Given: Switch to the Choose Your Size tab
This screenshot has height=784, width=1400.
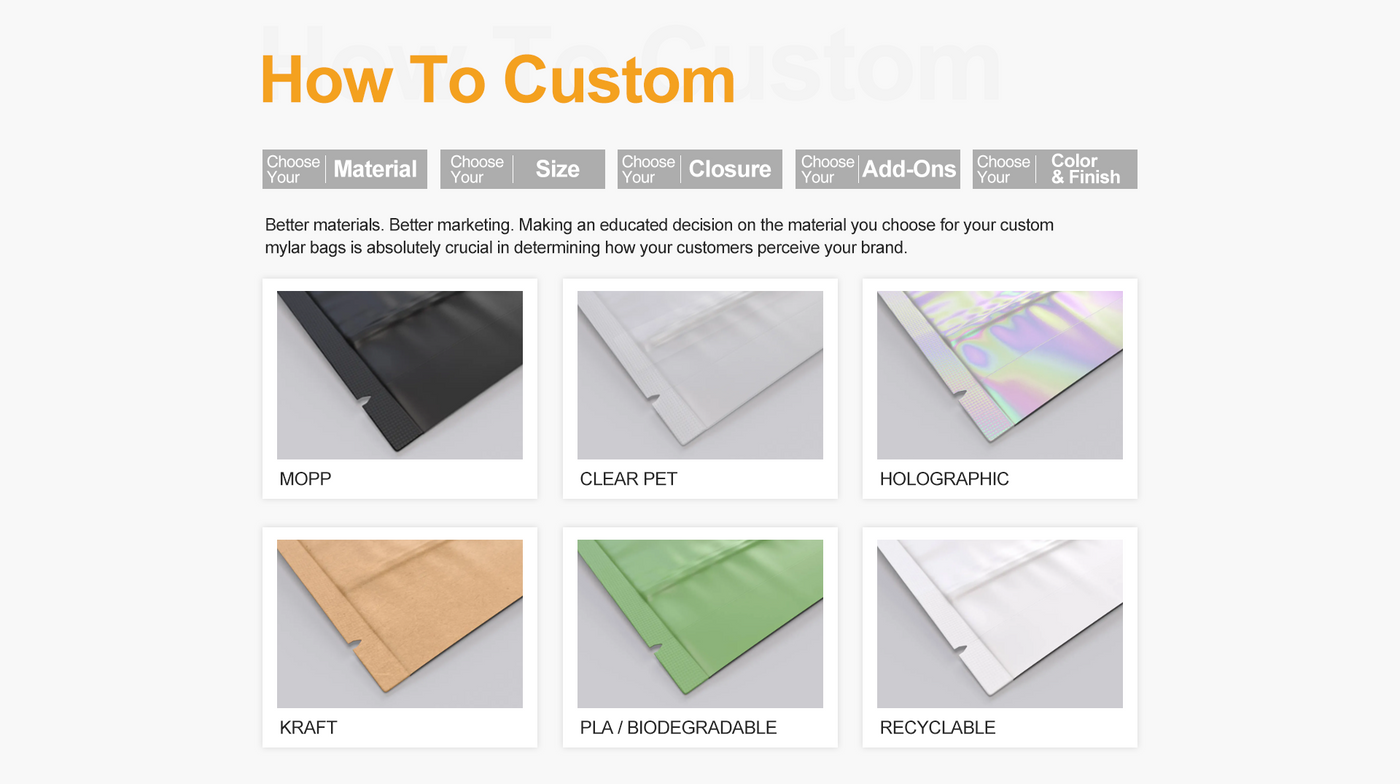Looking at the screenshot, I should (x=523, y=169).
